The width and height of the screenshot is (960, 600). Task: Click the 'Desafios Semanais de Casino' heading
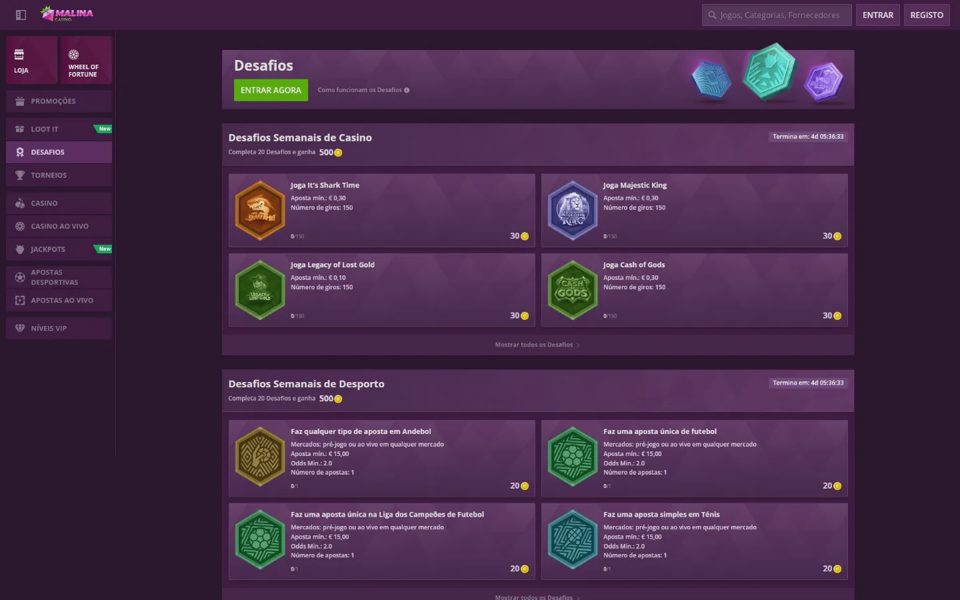(300, 138)
